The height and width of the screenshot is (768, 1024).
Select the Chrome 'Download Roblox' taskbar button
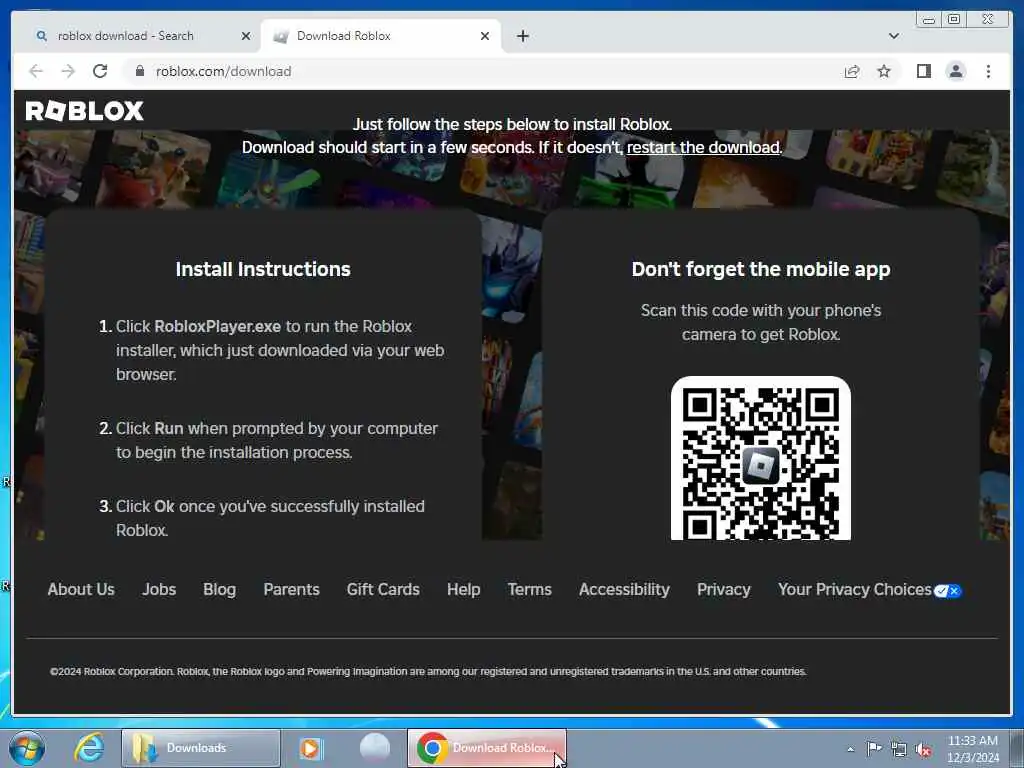487,748
